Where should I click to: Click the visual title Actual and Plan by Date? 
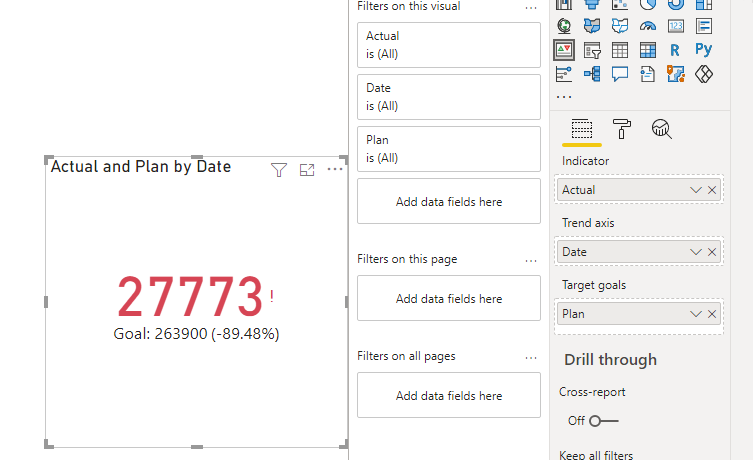pos(141,167)
